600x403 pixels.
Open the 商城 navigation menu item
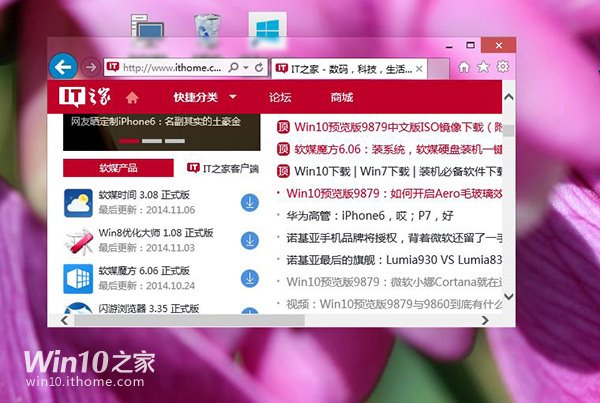click(x=341, y=98)
